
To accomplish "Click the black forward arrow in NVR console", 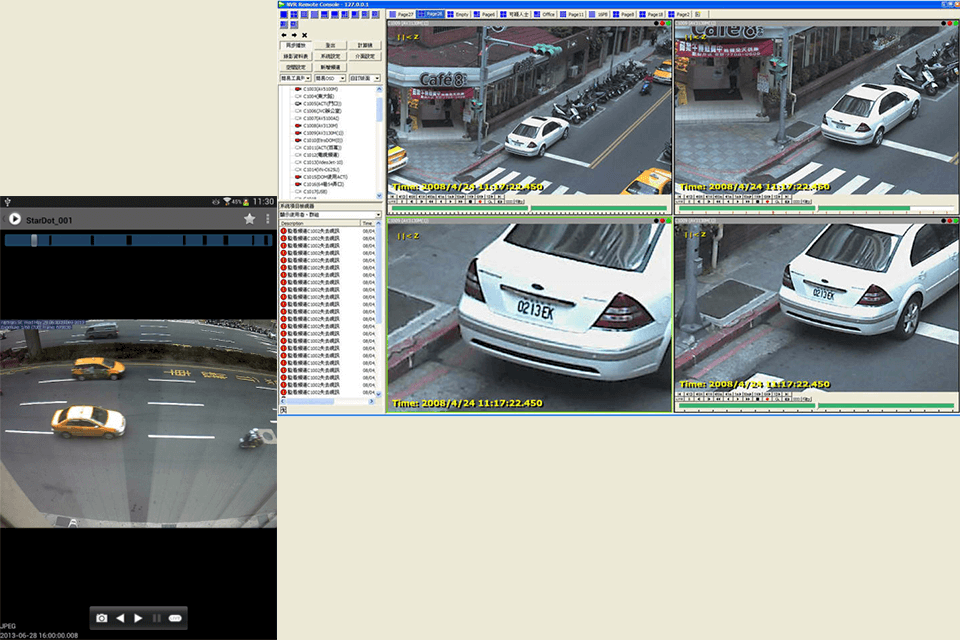I will tap(294, 36).
